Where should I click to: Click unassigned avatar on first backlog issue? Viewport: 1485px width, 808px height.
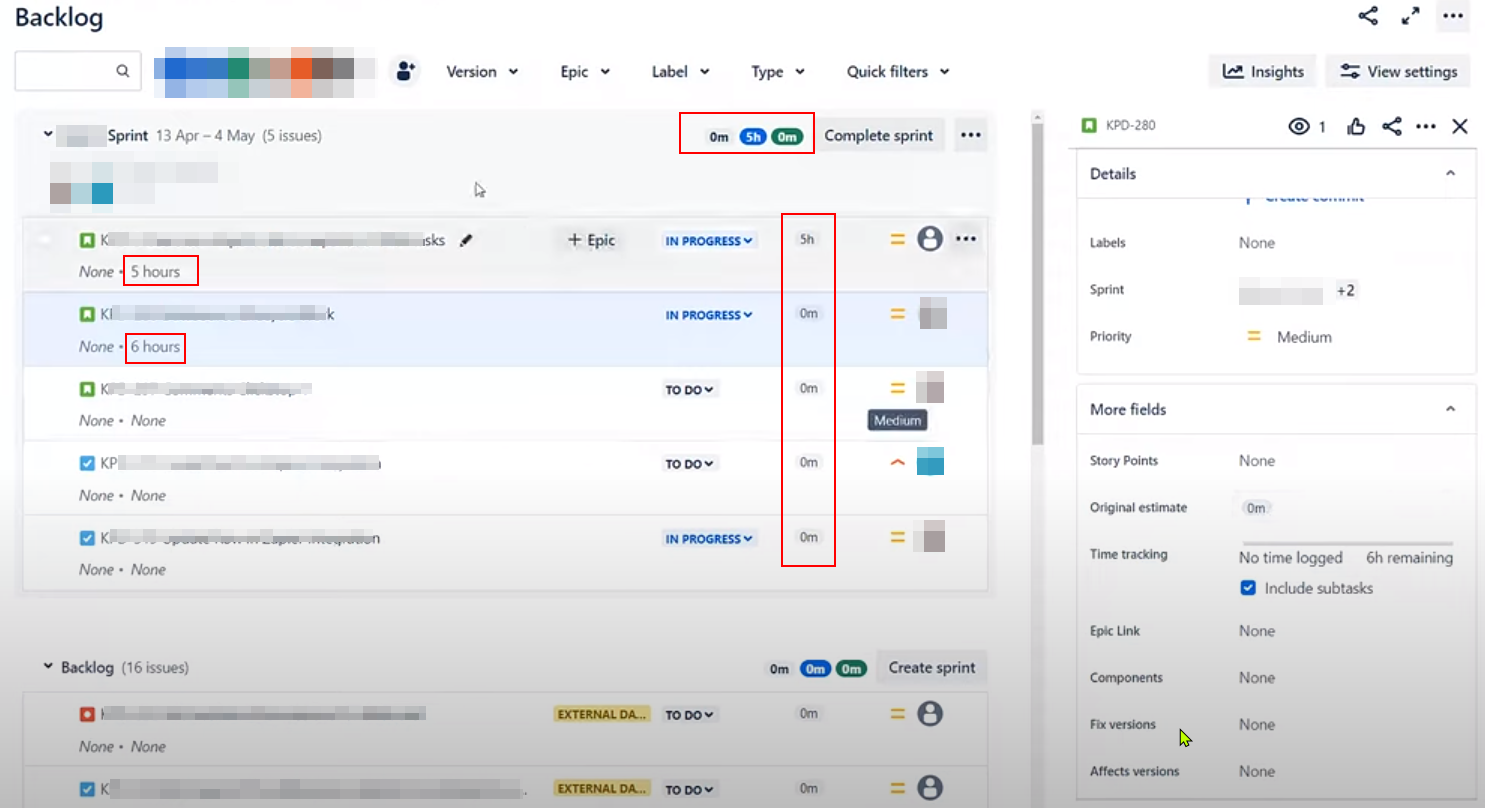(x=930, y=714)
